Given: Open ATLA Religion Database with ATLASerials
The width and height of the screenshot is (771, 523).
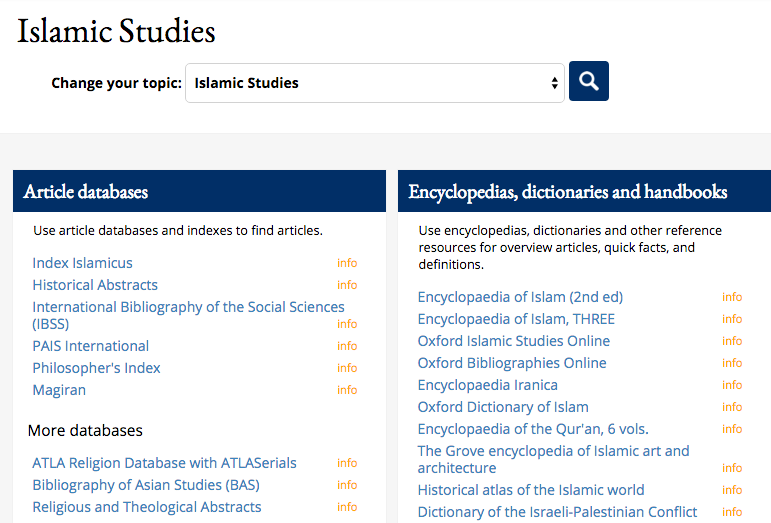Looking at the screenshot, I should (164, 463).
